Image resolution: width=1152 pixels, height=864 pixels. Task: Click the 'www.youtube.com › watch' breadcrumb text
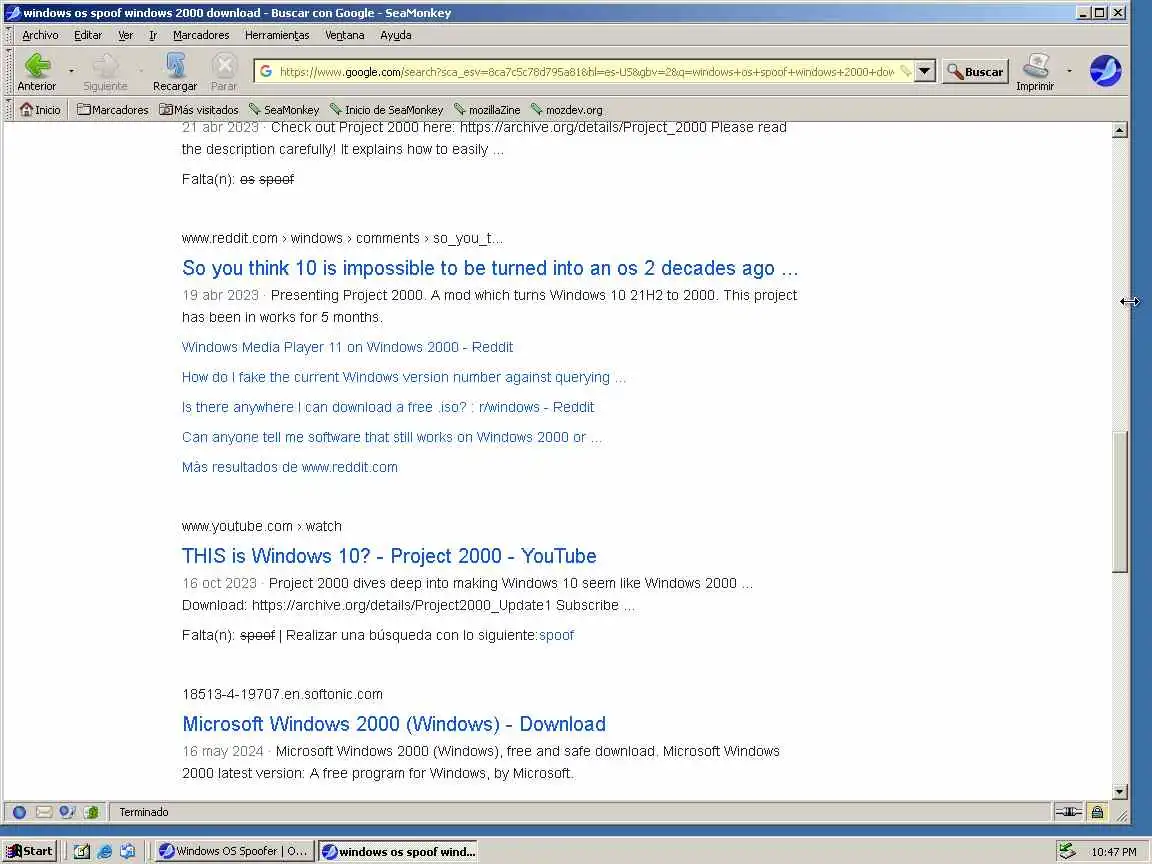click(x=262, y=526)
